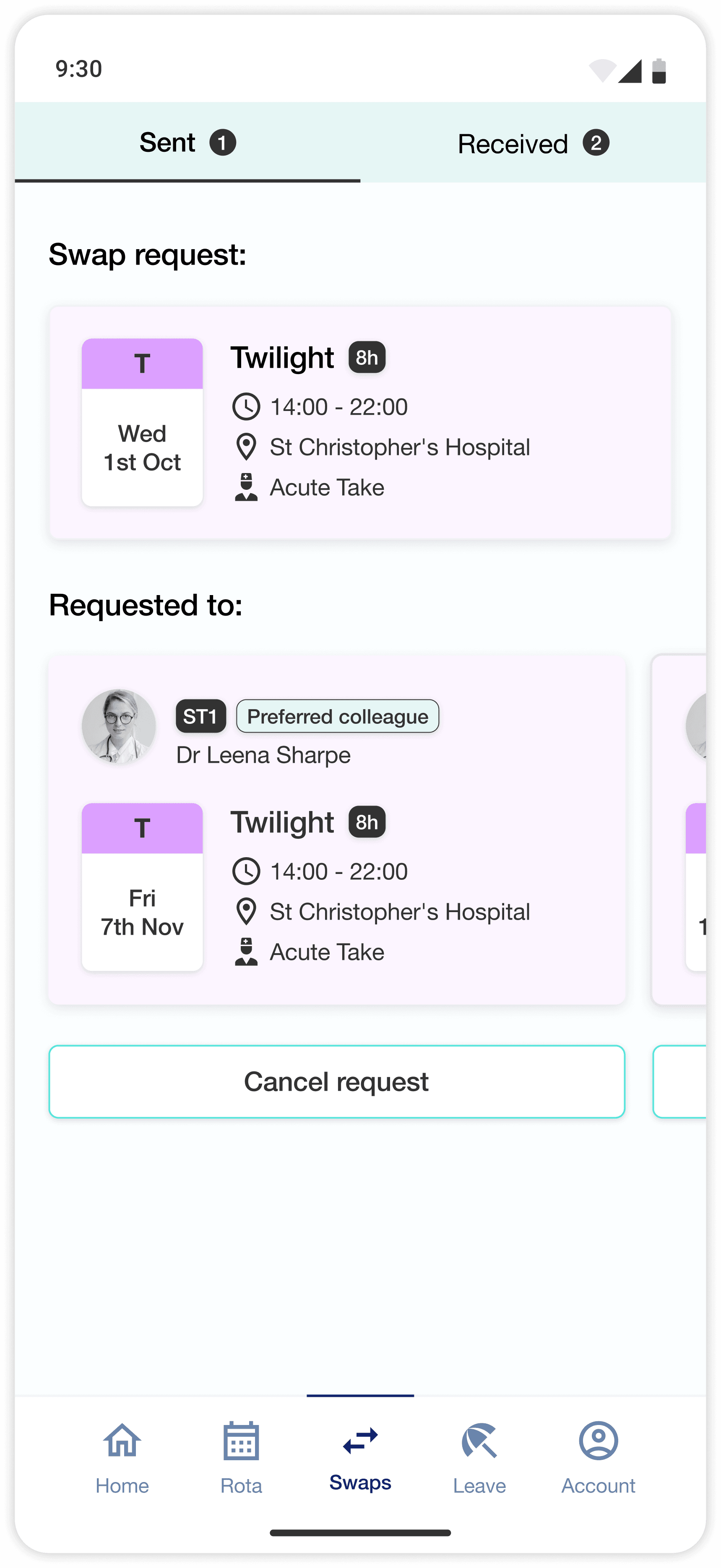Tap location pin on Fri 7th Nov shift
Viewport: 721px width, 1568px height.
(246, 911)
